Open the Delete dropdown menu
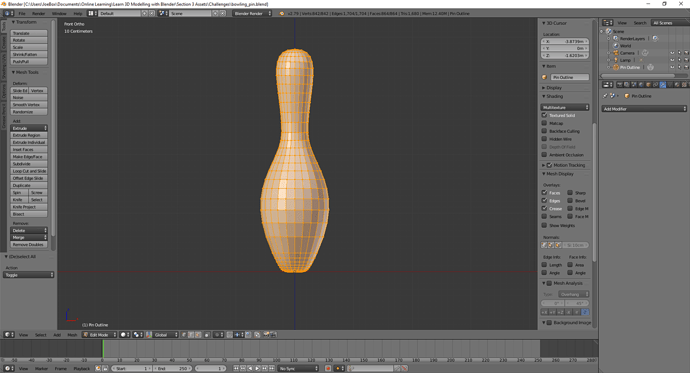Viewport: 690px width, 373px height. 29,230
